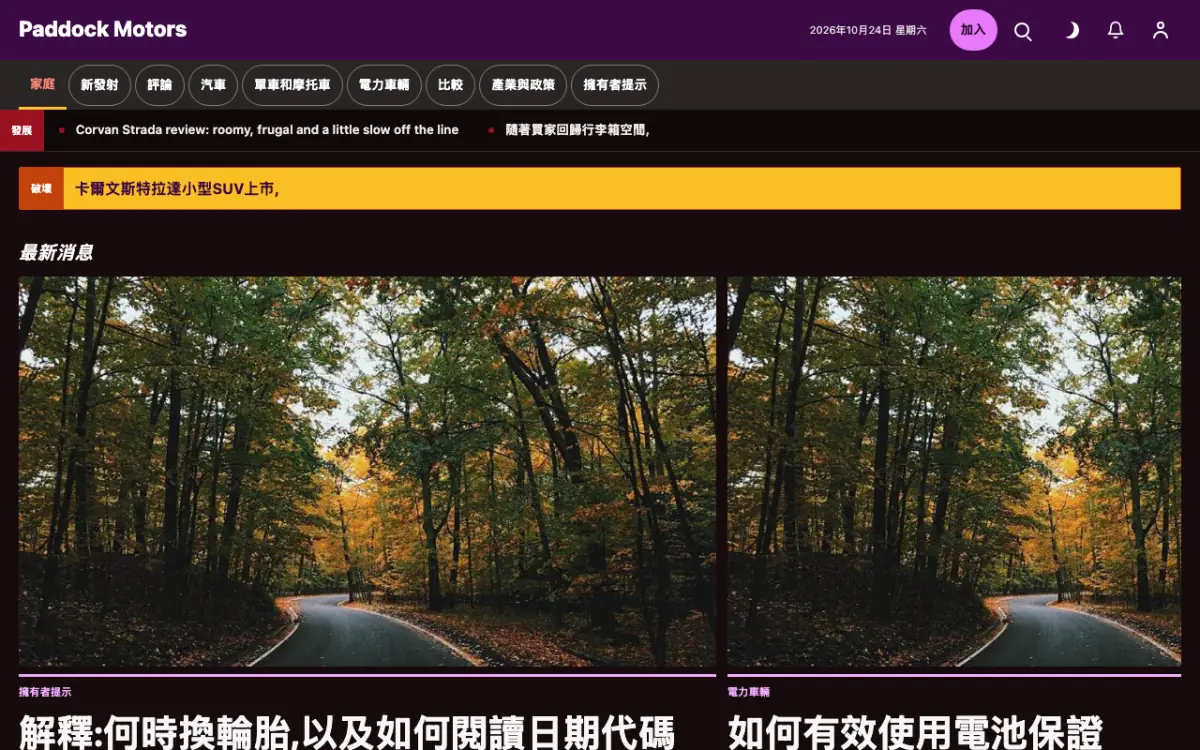Go to Paddock Motors home logo
This screenshot has height=750, width=1200.
pyautogui.click(x=103, y=29)
